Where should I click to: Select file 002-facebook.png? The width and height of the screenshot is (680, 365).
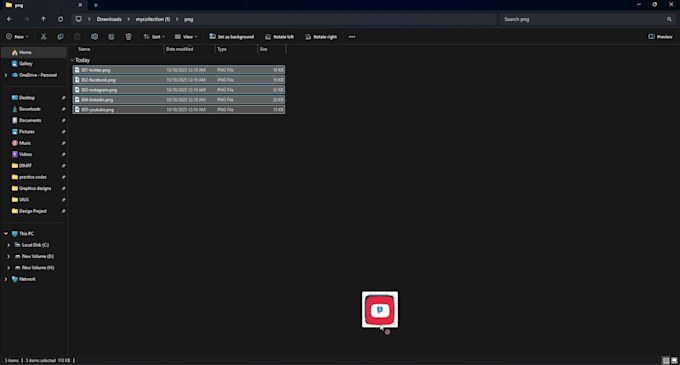179,80
